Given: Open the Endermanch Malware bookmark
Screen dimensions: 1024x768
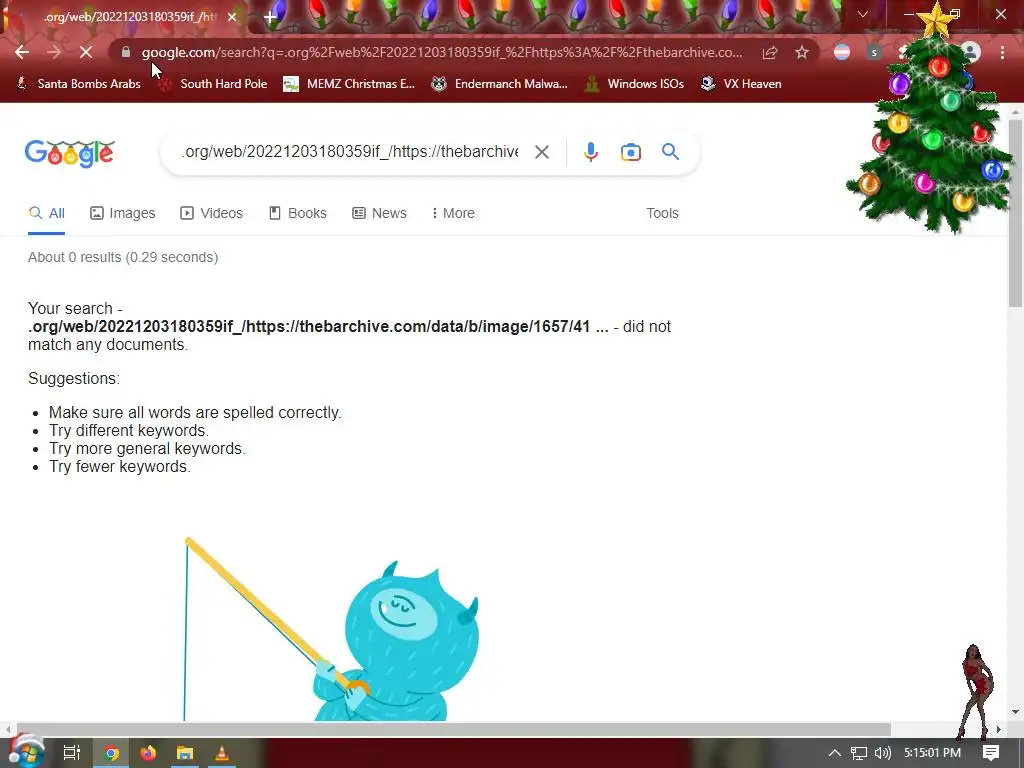Looking at the screenshot, I should click(x=500, y=84).
